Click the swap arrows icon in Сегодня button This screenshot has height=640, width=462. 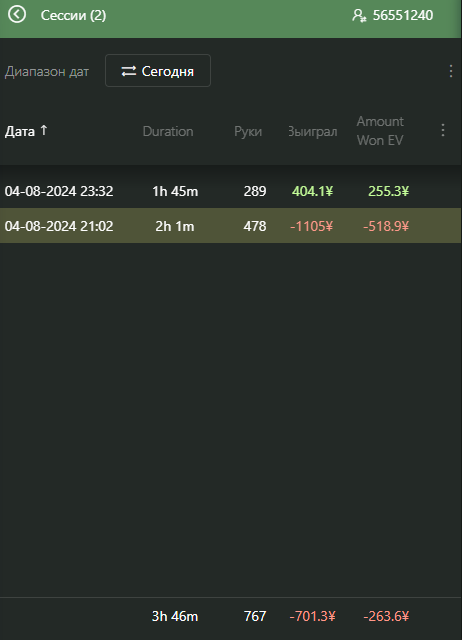[x=129, y=71]
